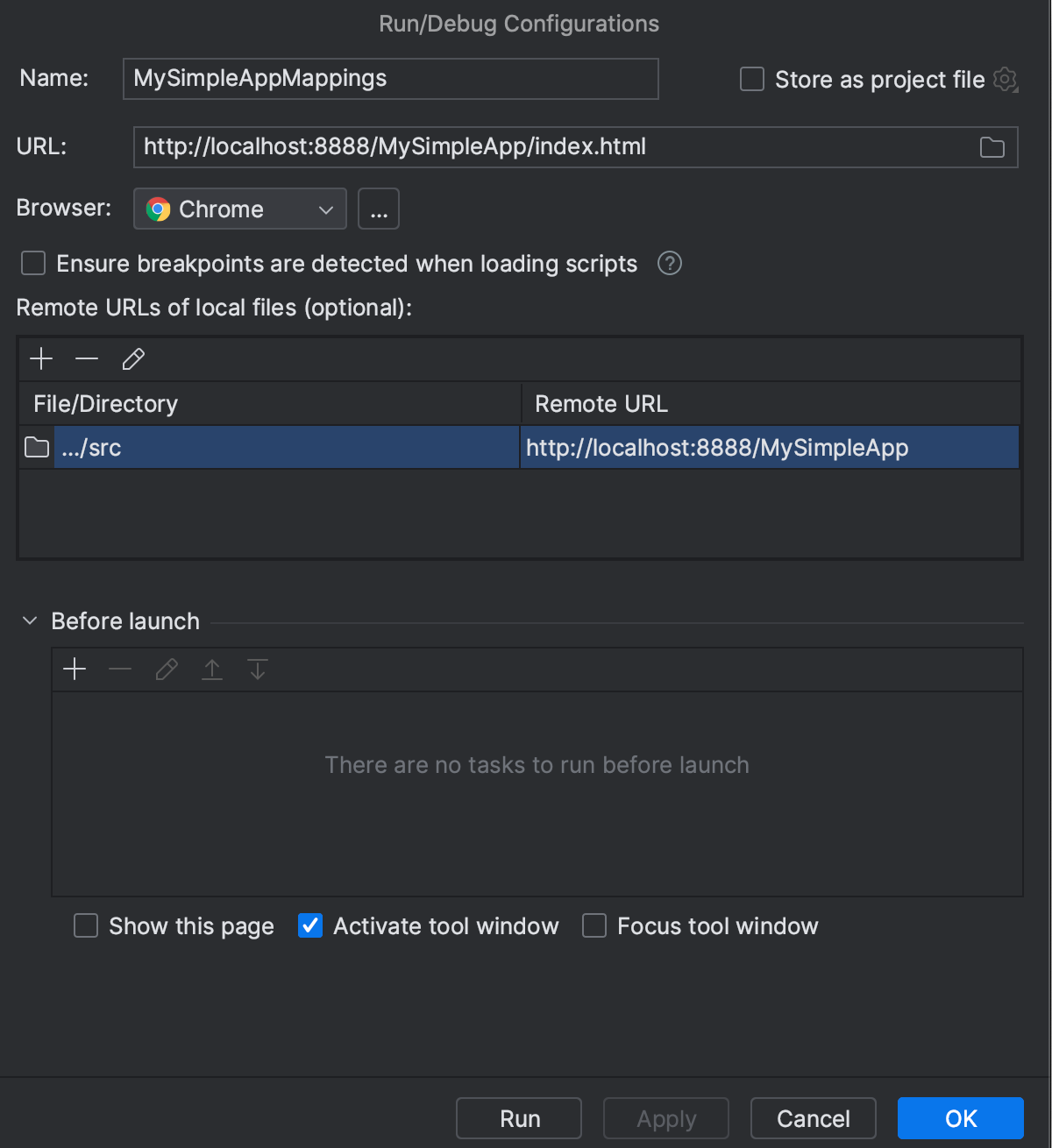Add a new remote URL mapping
The height and width of the screenshot is (1148, 1052).
click(x=40, y=358)
